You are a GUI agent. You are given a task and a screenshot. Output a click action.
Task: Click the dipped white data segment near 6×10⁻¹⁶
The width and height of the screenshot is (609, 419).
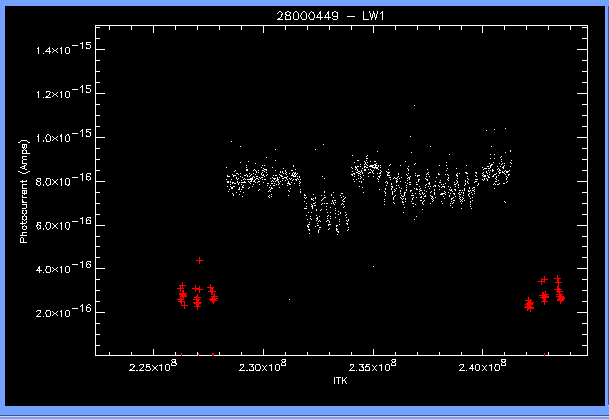(326, 214)
